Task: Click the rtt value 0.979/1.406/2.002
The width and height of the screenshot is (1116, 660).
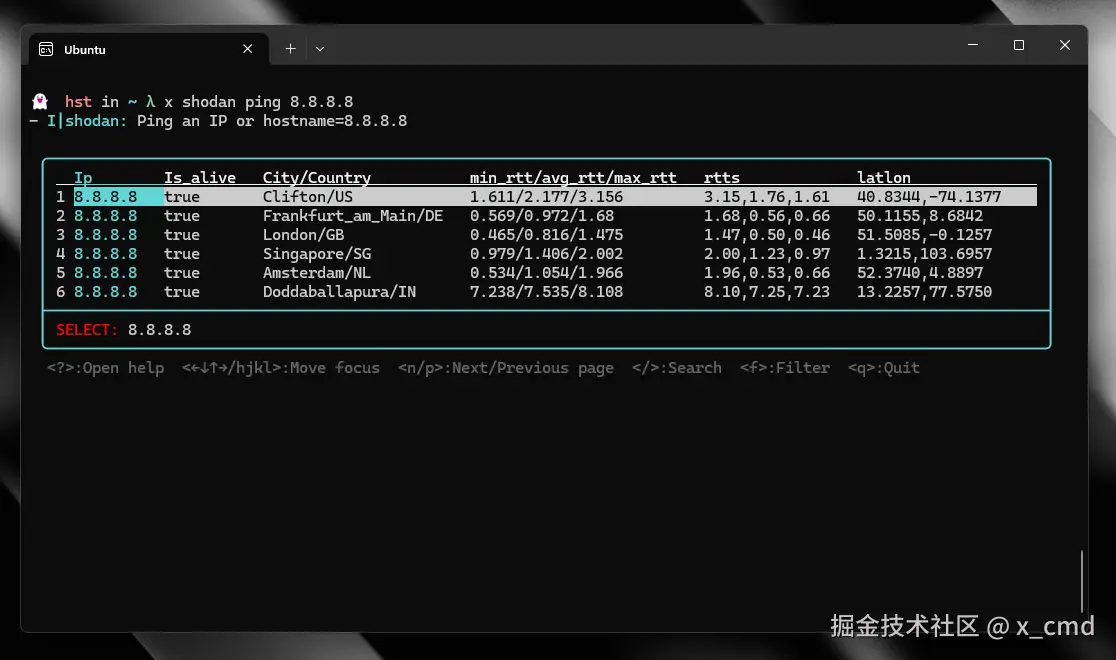Action: pos(546,253)
